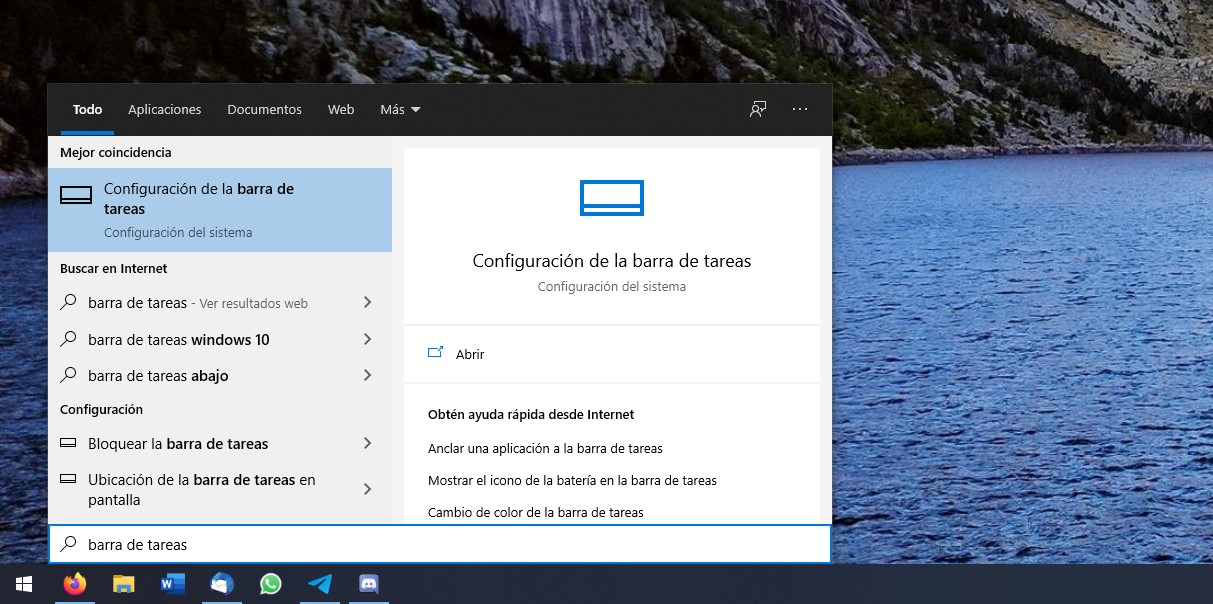Image resolution: width=1213 pixels, height=604 pixels.
Task: Open the three-dot options menu
Action: coord(800,109)
